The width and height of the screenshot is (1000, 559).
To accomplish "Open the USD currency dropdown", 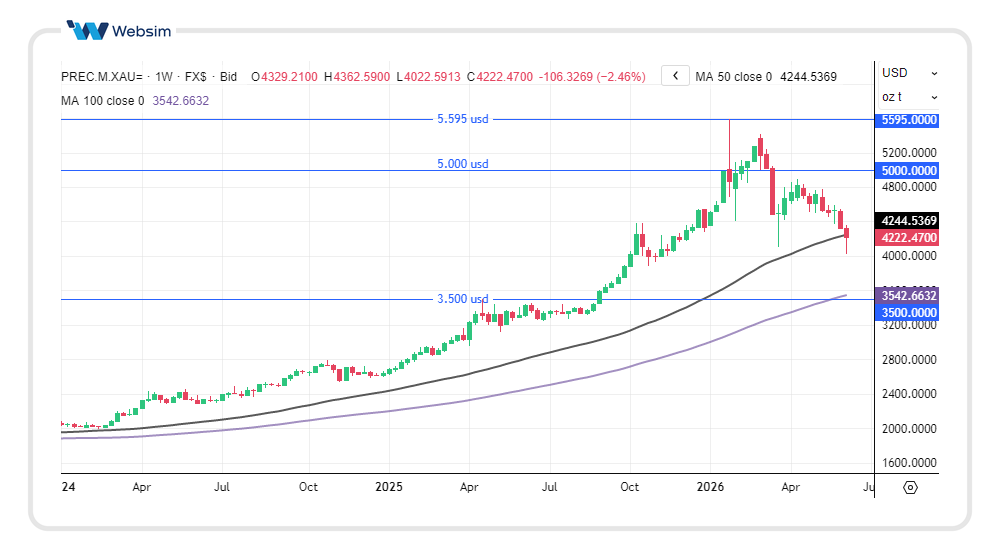I will point(909,73).
